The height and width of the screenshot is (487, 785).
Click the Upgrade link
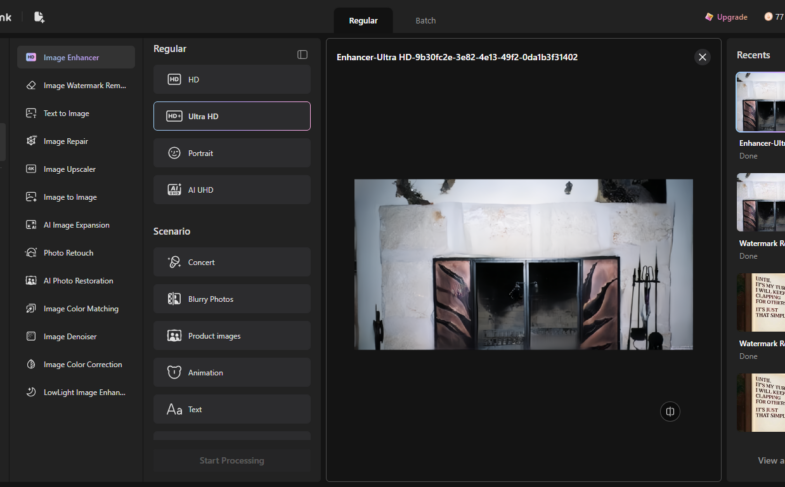pyautogui.click(x=726, y=17)
